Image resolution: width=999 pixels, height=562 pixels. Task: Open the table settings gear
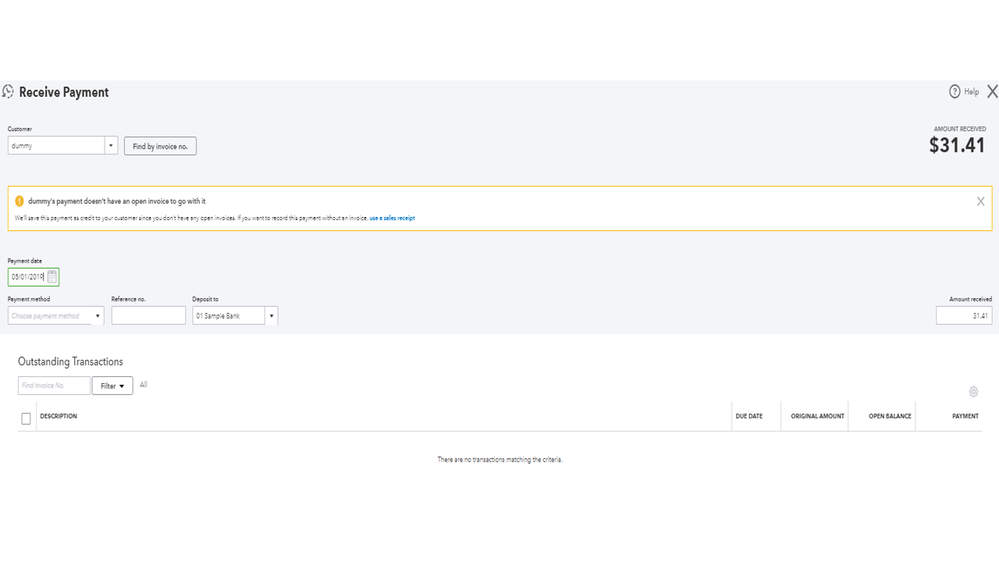(x=973, y=392)
